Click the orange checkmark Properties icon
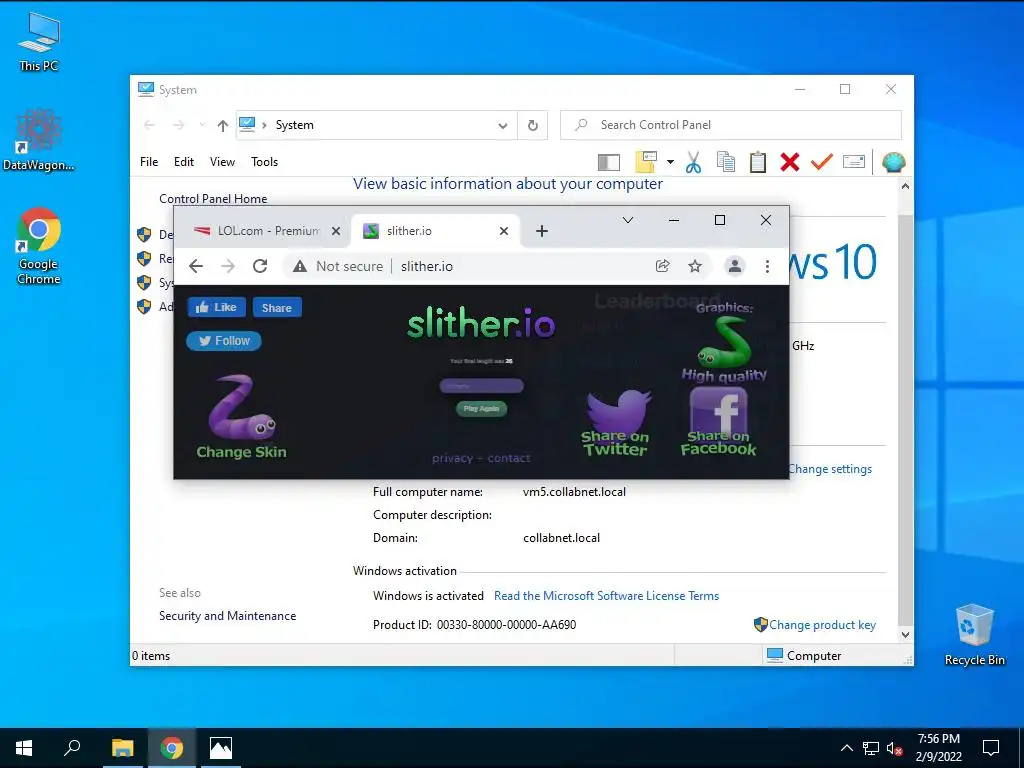This screenshot has width=1024, height=768. [822, 161]
